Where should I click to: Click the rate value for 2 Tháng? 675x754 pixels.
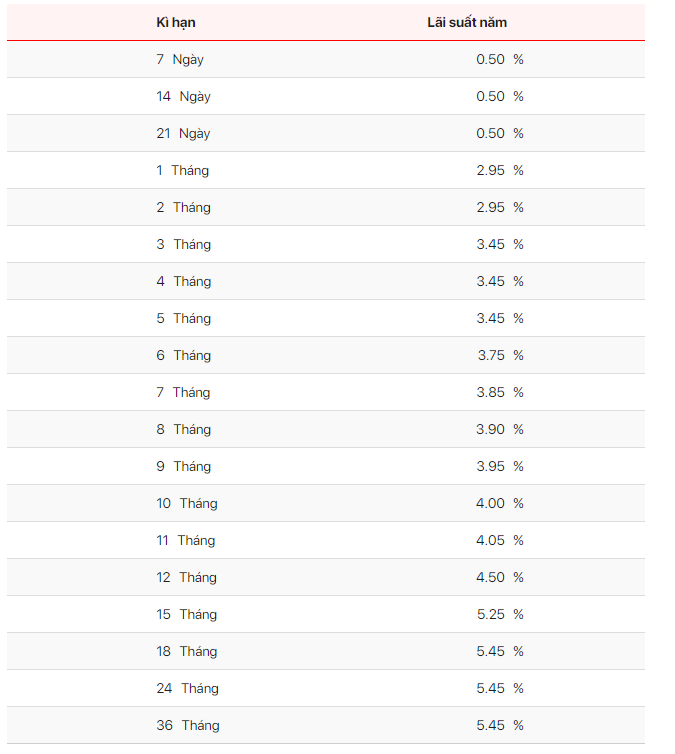(x=500, y=207)
